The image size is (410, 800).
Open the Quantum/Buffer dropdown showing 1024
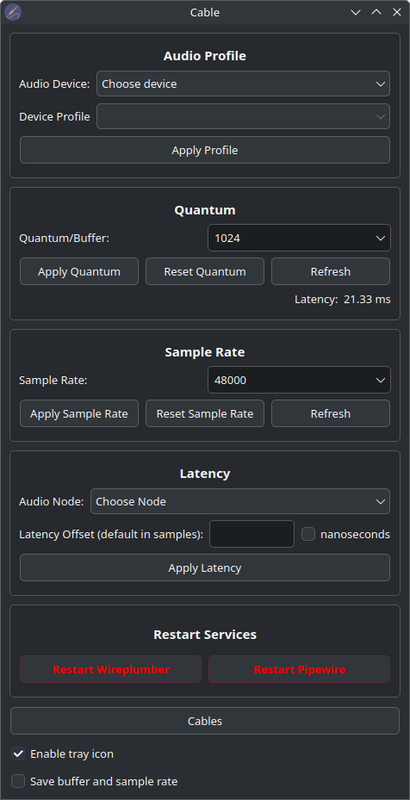coord(299,238)
